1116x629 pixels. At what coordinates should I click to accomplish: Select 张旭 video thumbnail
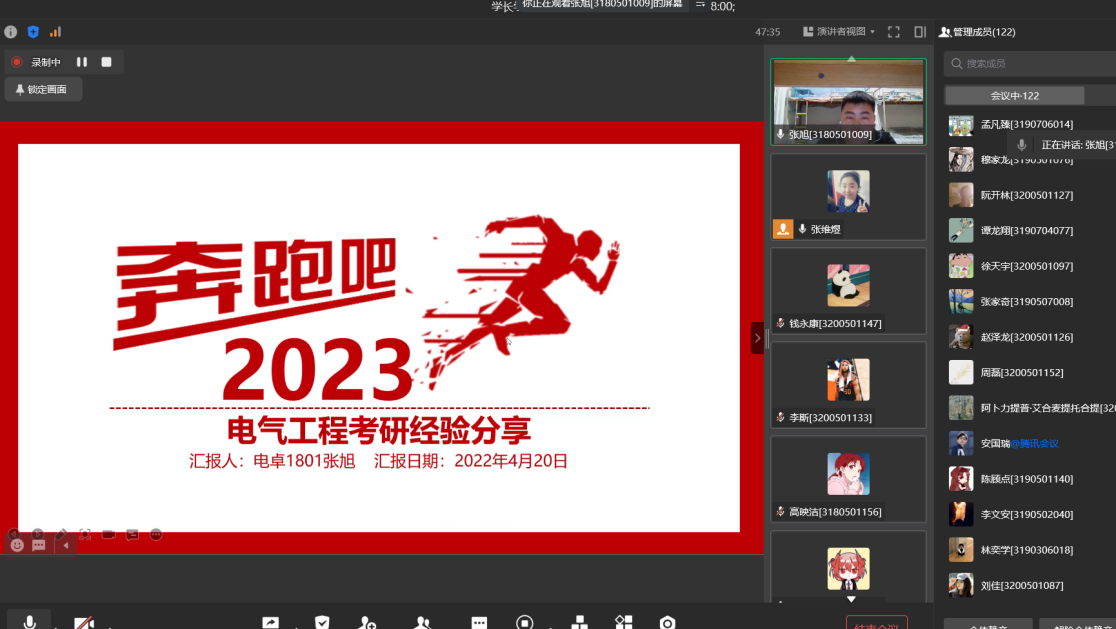point(848,101)
